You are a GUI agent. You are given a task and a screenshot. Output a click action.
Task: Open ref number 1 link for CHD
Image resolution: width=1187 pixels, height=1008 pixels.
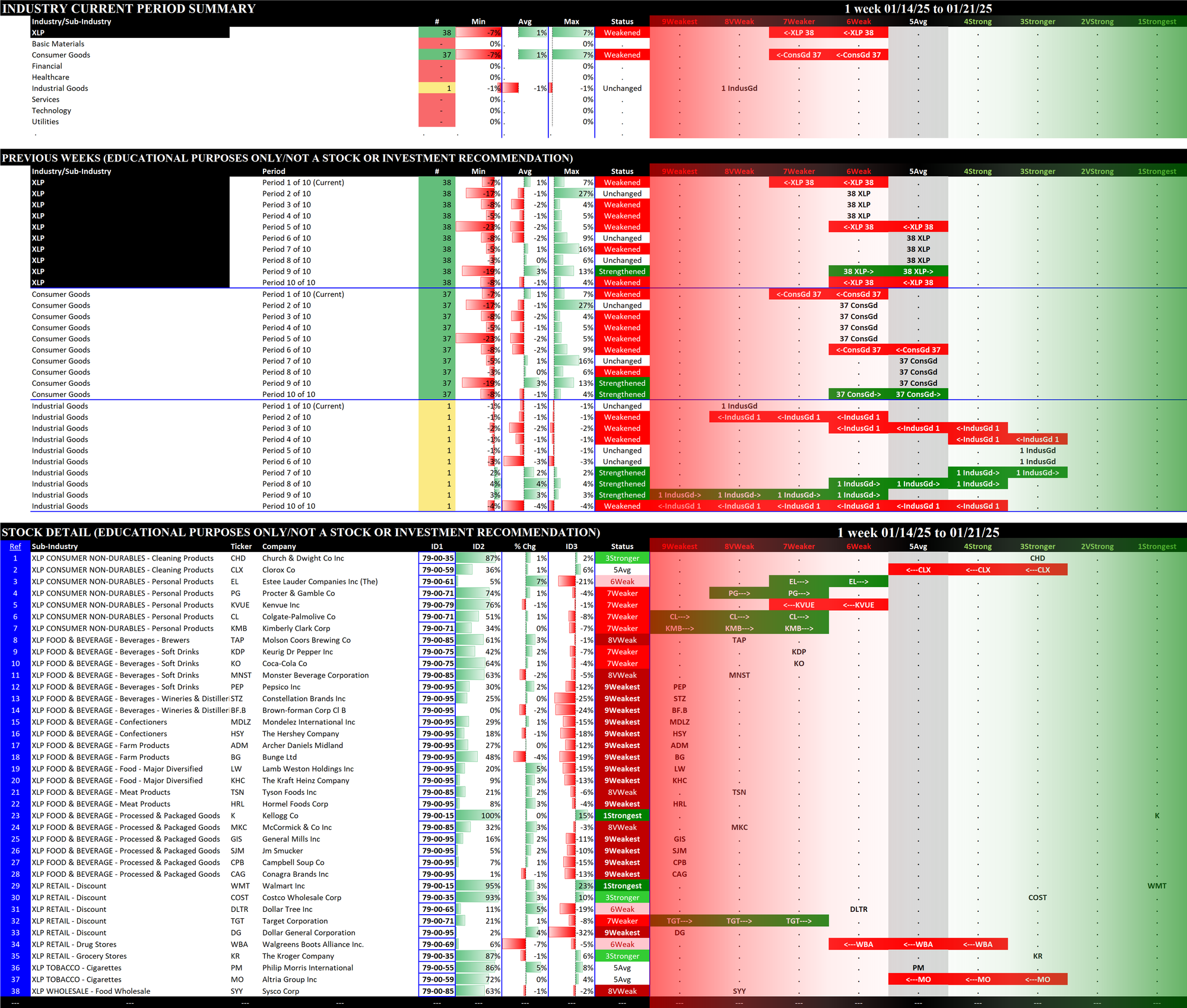pyautogui.click(x=15, y=558)
